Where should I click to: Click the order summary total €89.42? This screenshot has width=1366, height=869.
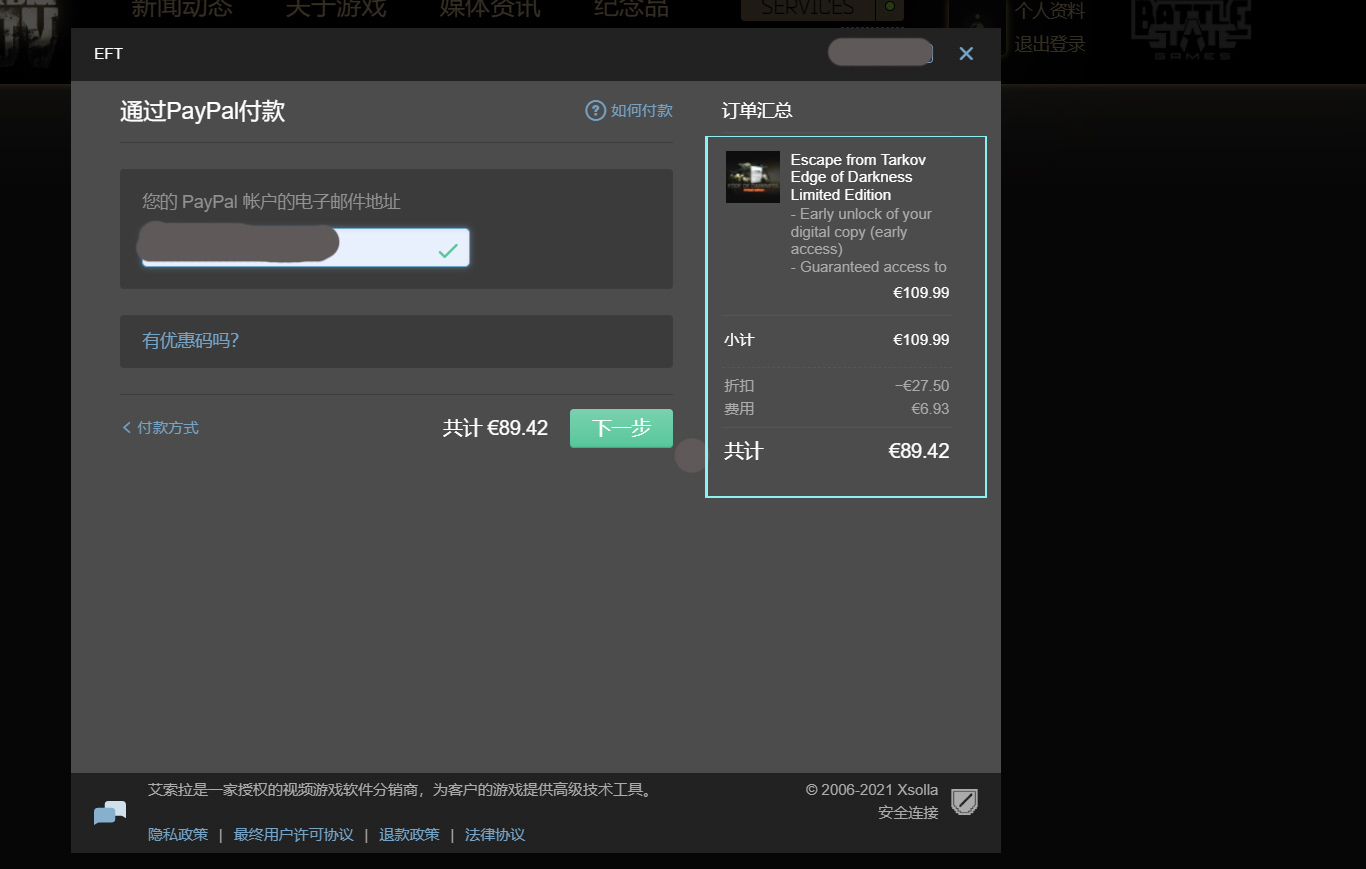tap(919, 451)
